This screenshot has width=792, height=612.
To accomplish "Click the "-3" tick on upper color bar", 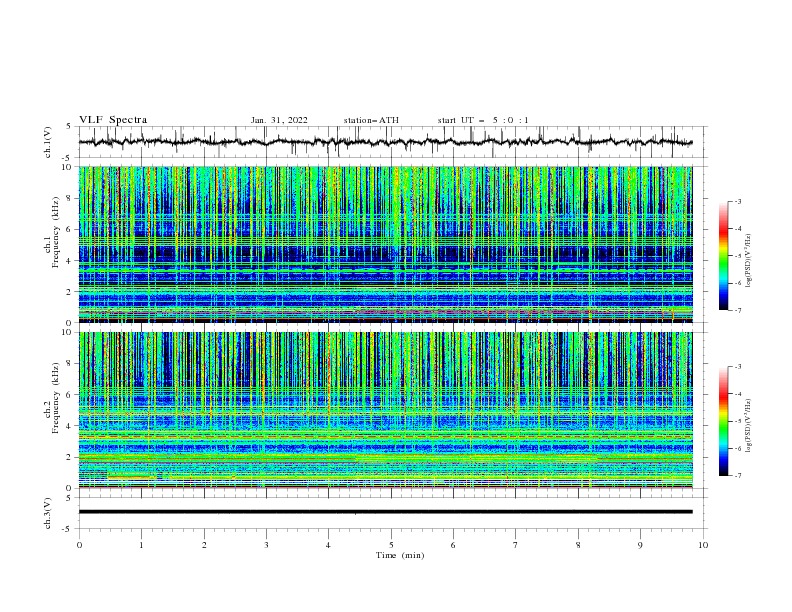I will [x=738, y=201].
